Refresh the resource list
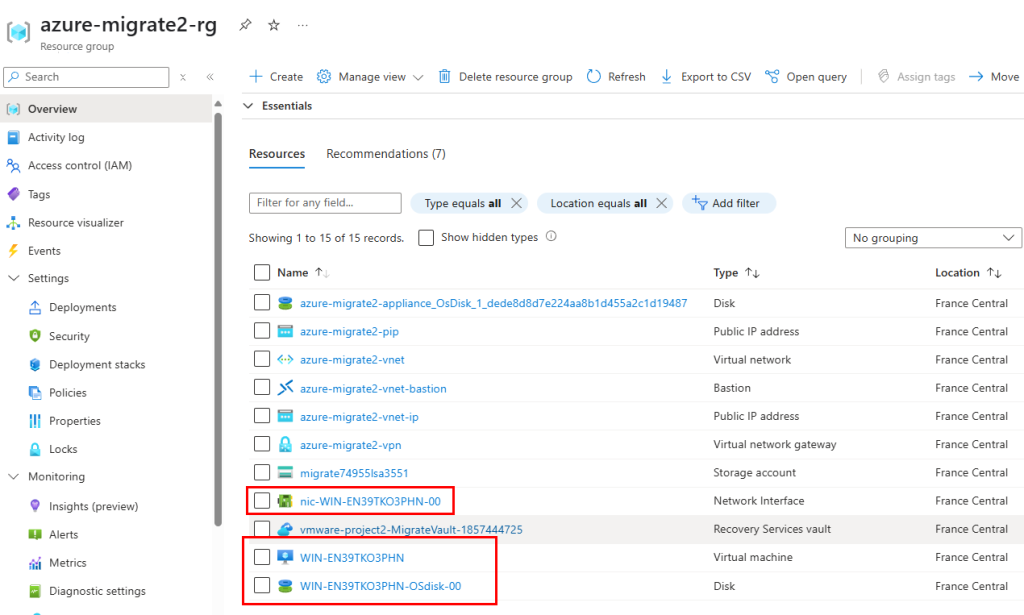1024x615 pixels. (x=616, y=76)
